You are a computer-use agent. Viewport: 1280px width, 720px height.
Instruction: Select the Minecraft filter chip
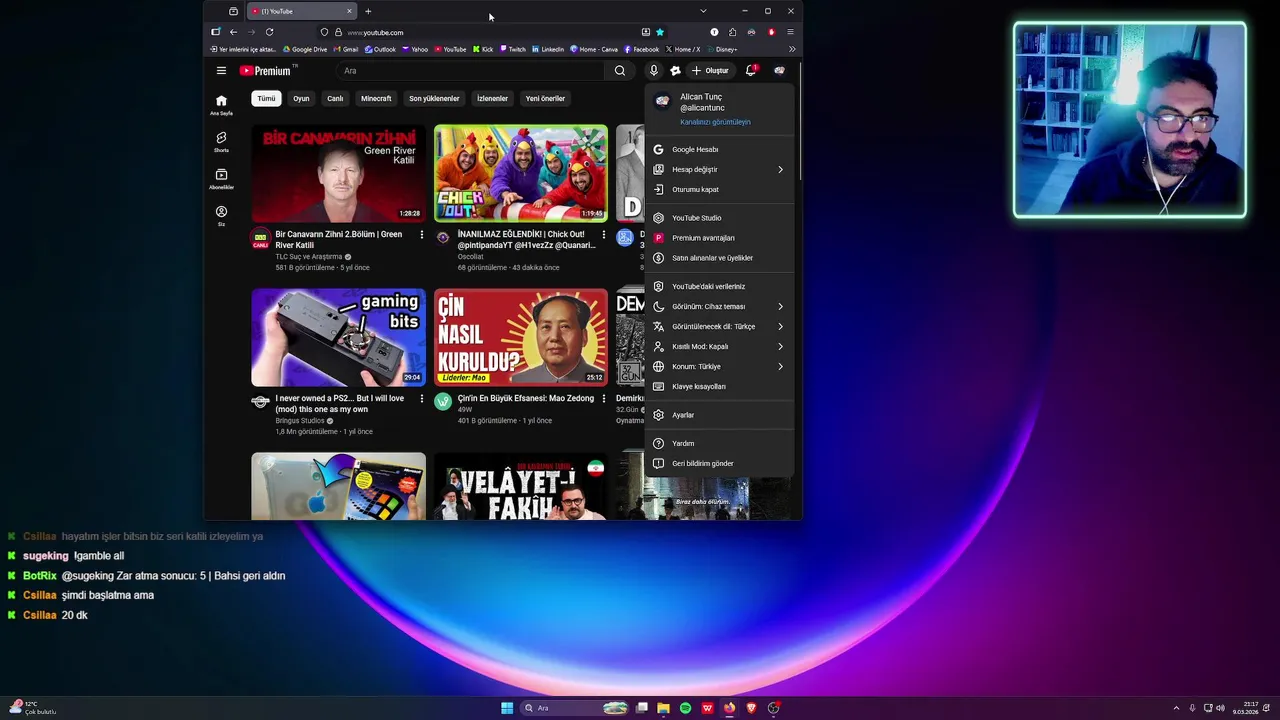click(376, 99)
